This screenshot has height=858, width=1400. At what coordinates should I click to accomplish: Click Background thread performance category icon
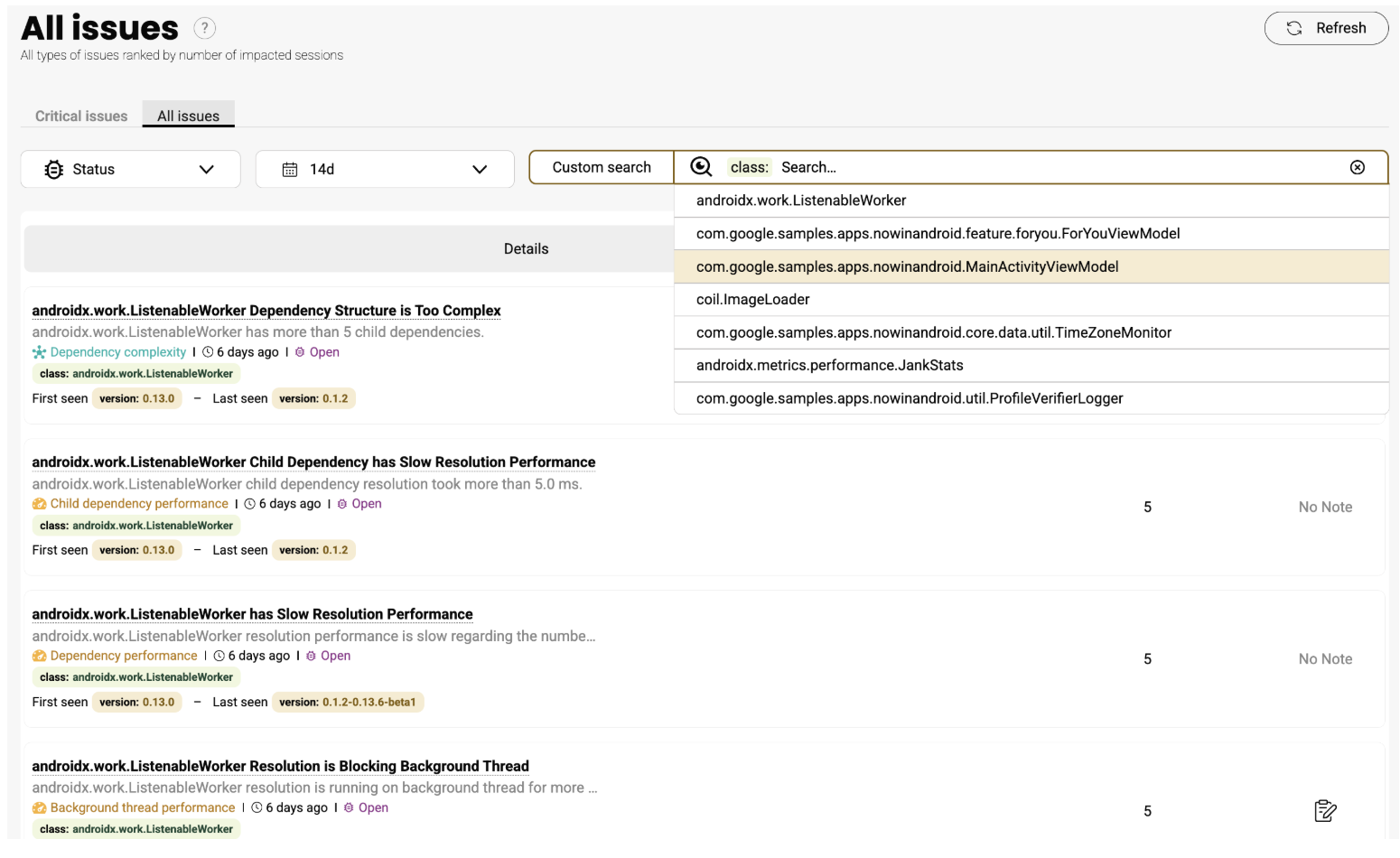[x=39, y=807]
